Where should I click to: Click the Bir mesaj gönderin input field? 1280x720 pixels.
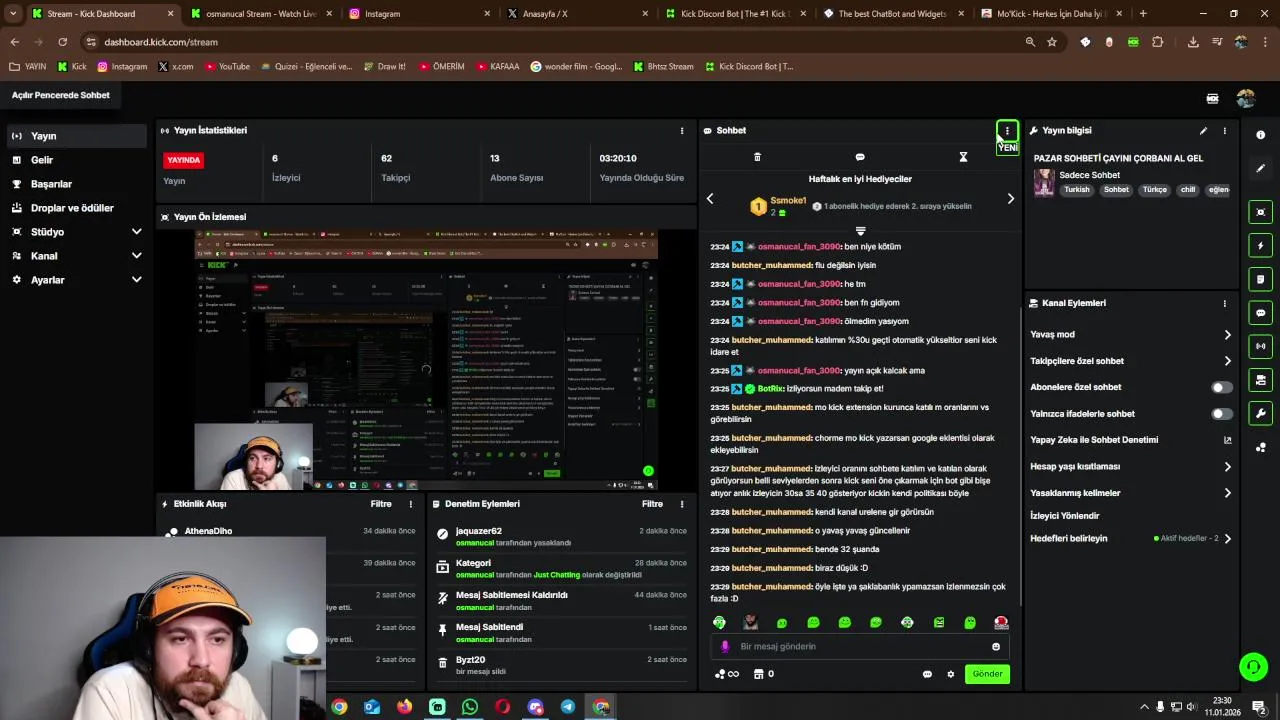click(860, 647)
